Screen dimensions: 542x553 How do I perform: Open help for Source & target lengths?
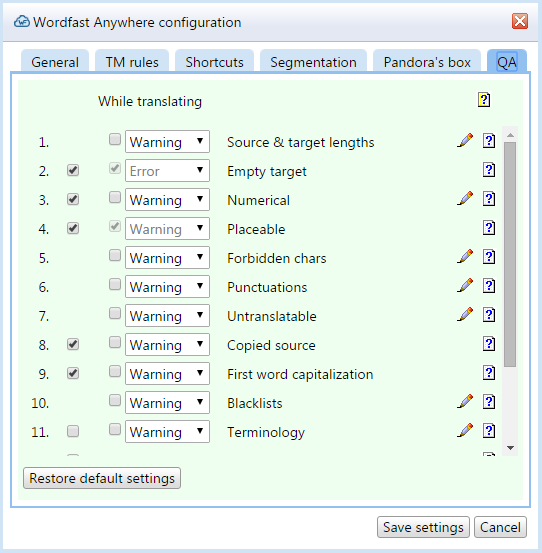[x=489, y=141]
